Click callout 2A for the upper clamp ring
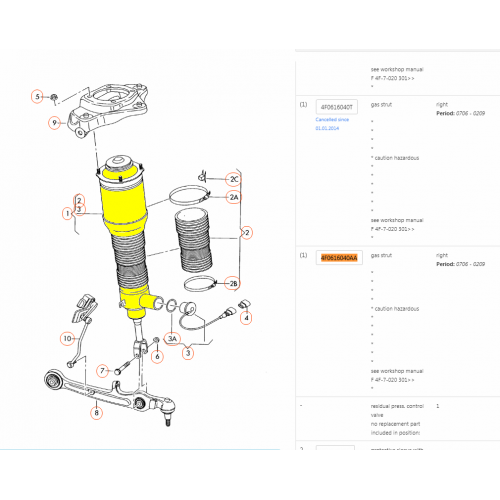Viewport: 500px width, 500px height. [x=234, y=197]
